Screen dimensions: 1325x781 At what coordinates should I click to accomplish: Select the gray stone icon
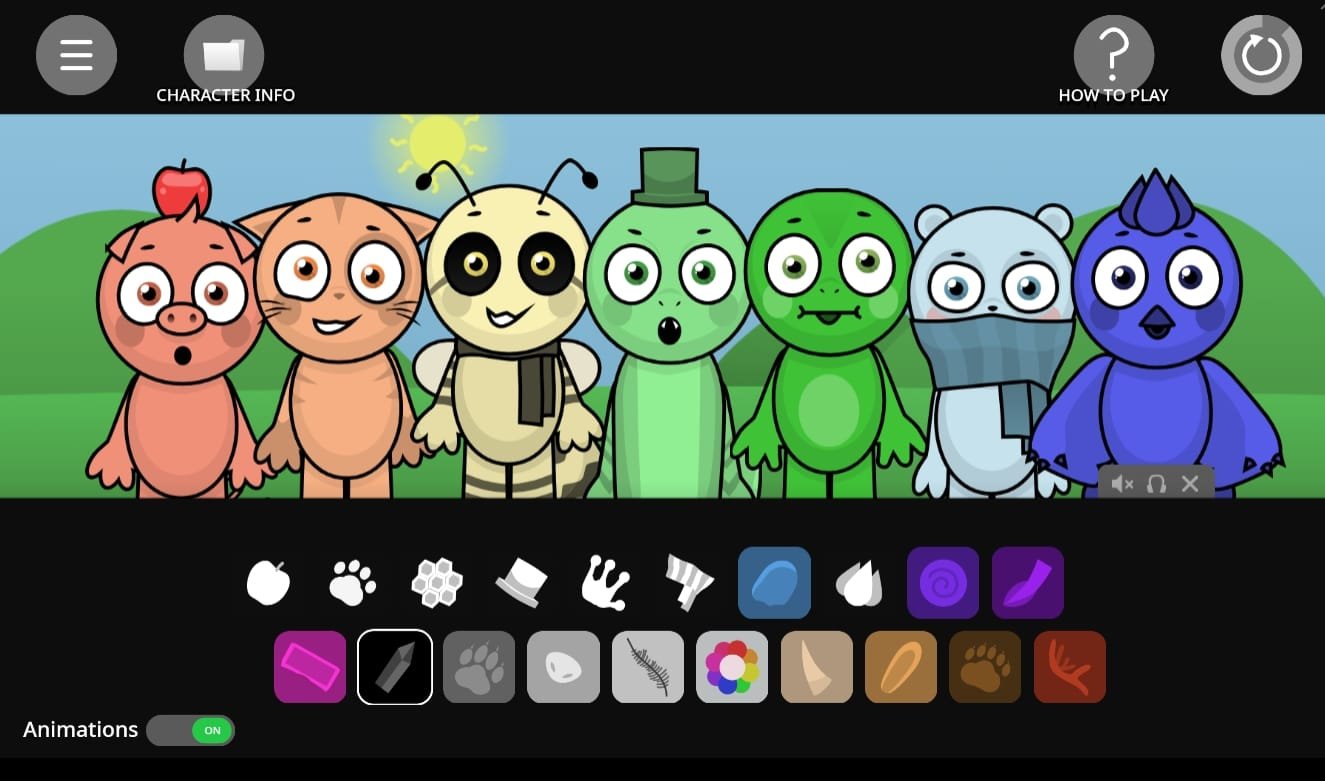[564, 667]
